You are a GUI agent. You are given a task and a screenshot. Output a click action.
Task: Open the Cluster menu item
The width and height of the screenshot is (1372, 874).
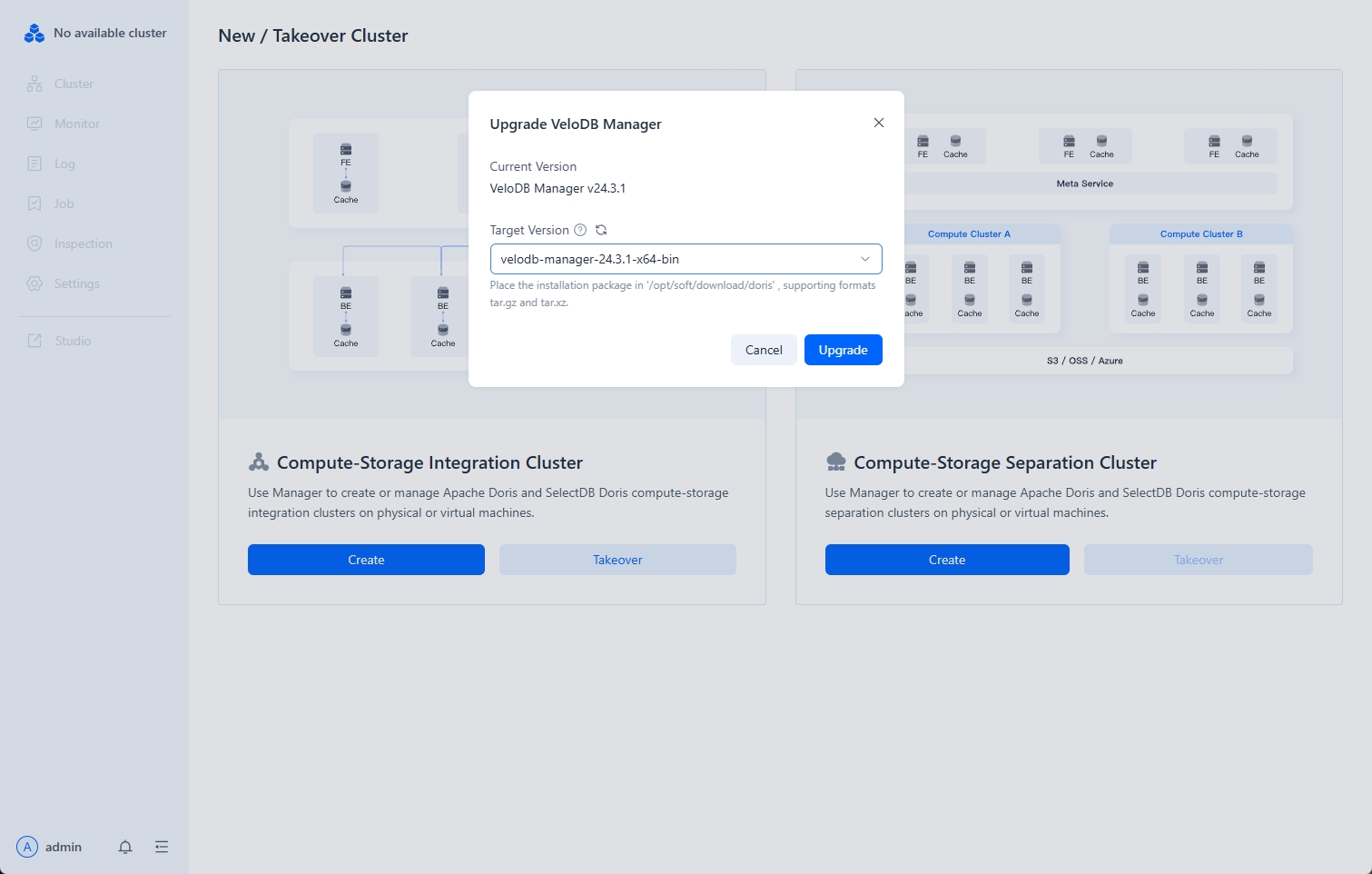pyautogui.click(x=73, y=84)
